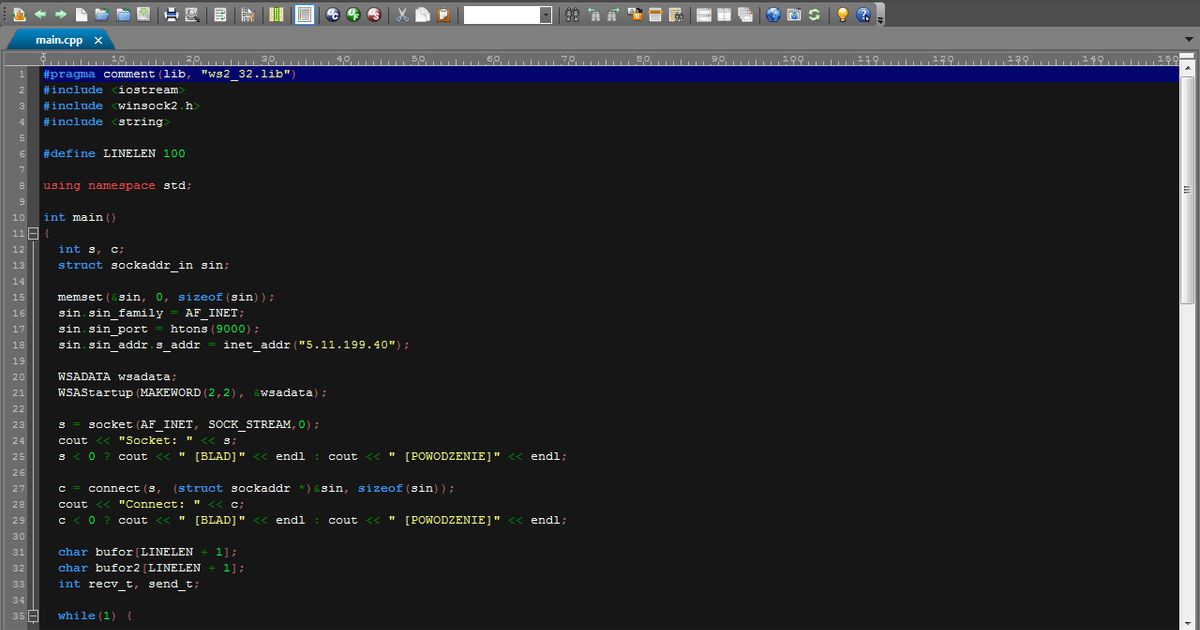The image size is (1200, 630).
Task: Open the document tab list arrow
Action: click(1188, 40)
